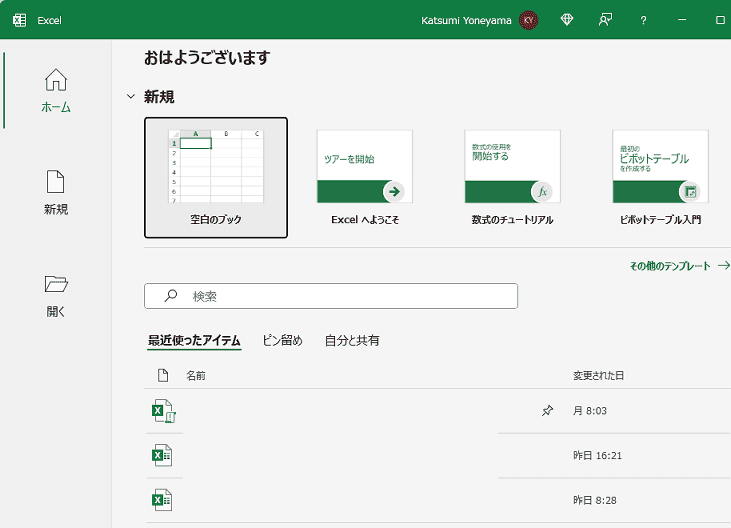Open the feedback person icon in title bar
This screenshot has width=731, height=528.
click(x=605, y=20)
